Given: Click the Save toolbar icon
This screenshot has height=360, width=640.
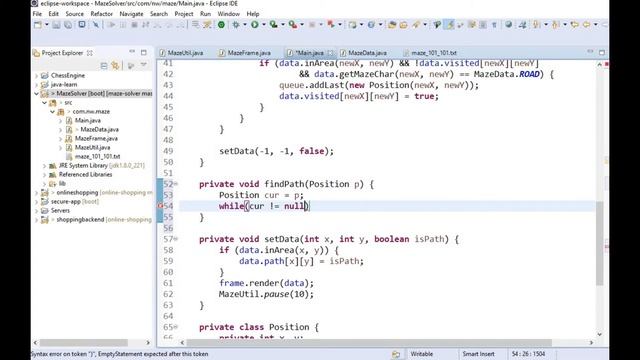Looking at the screenshot, I should tap(56, 25).
